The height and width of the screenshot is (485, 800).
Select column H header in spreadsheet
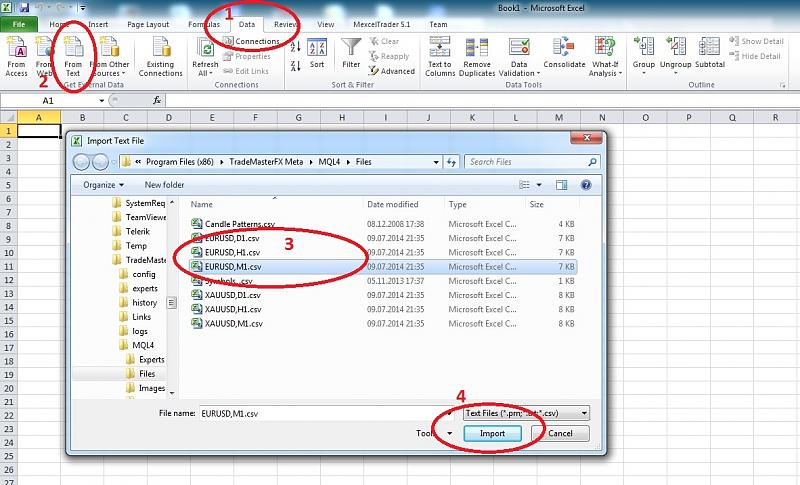342,118
